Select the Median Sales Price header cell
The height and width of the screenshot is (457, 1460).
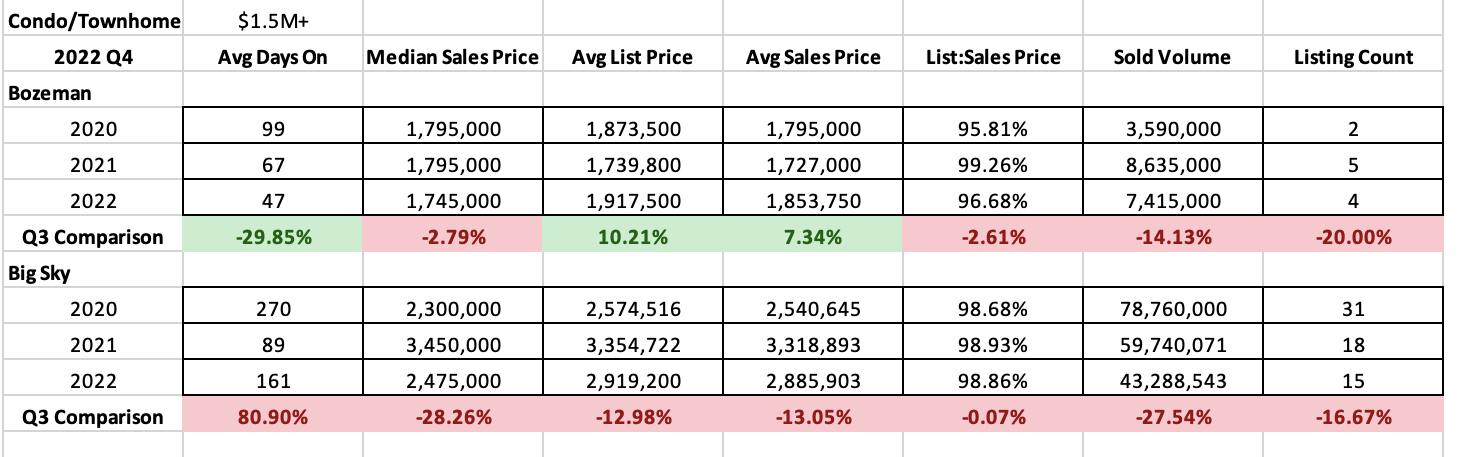(x=453, y=57)
